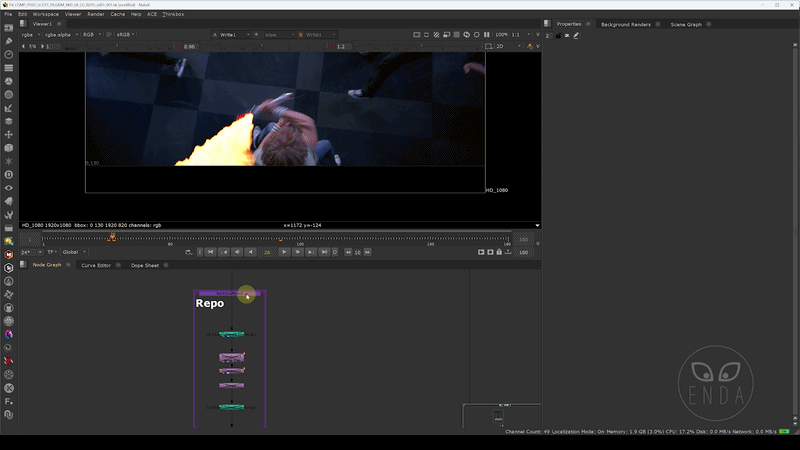
Task: Open the 24 fps dropdown
Action: coord(31,252)
